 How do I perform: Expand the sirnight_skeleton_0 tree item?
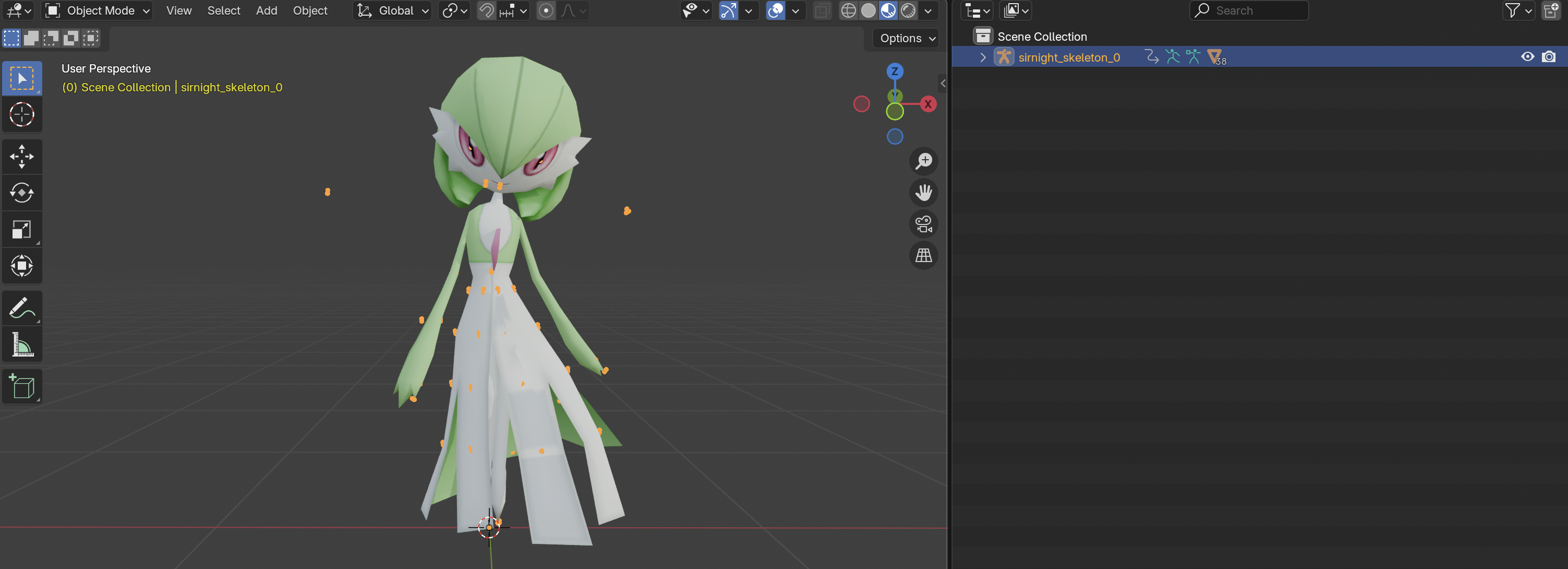982,57
